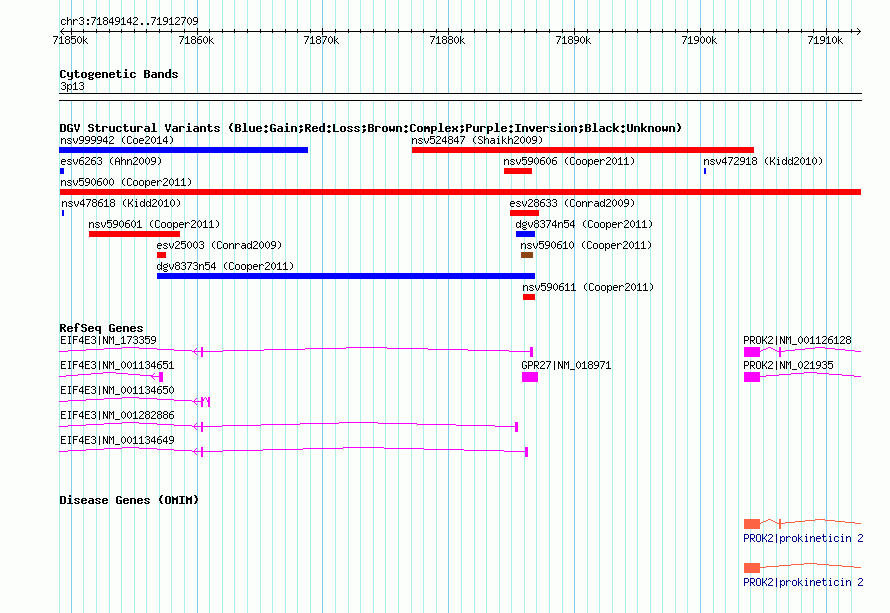
Task: Click the blue nsv999942 gain variant bar
Action: [183, 150]
